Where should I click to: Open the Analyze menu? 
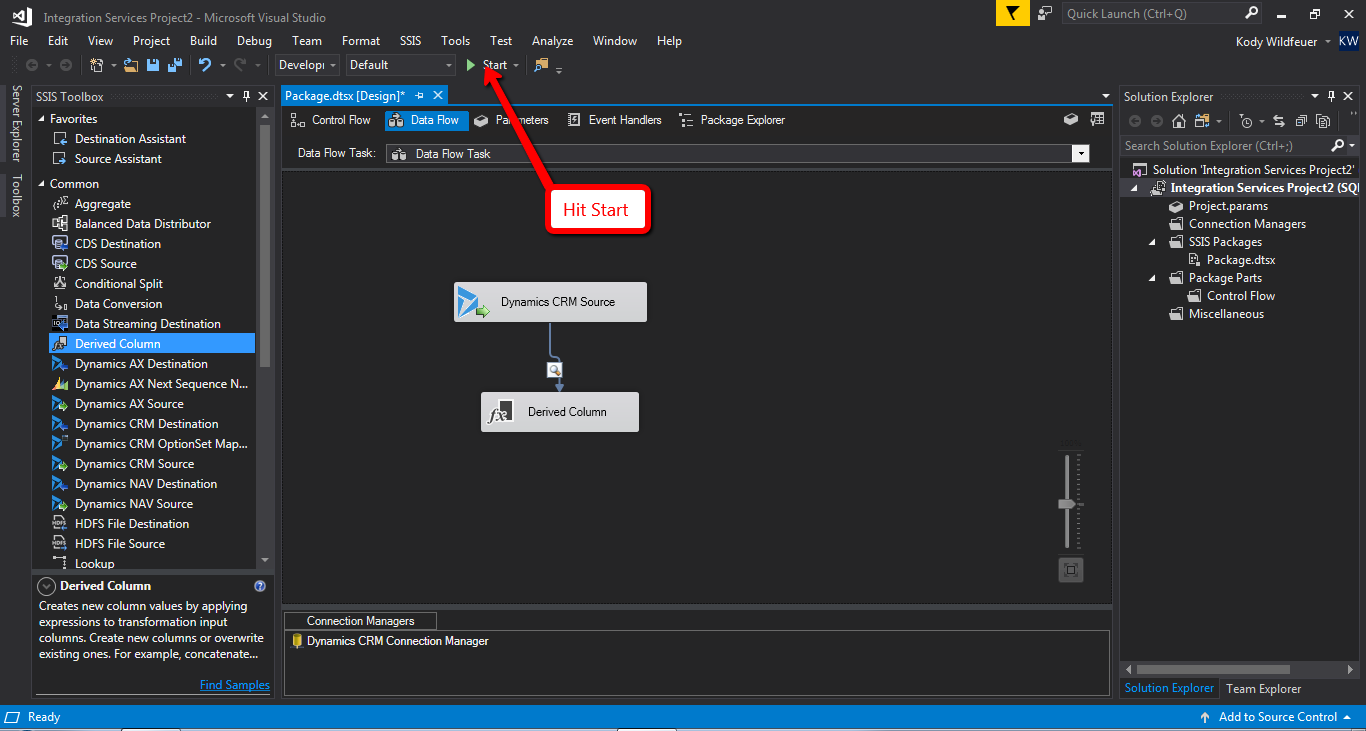[552, 41]
